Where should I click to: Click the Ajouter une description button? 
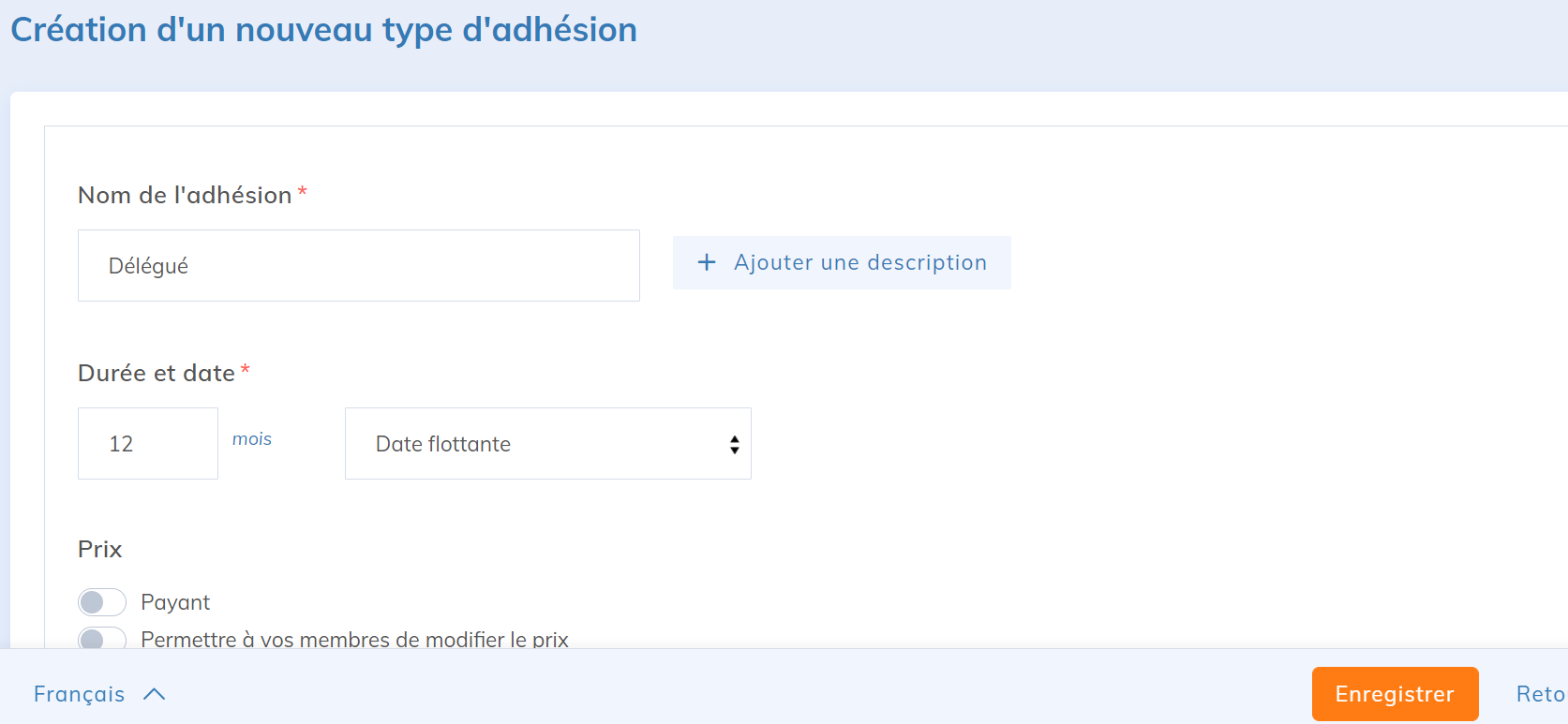(842, 263)
